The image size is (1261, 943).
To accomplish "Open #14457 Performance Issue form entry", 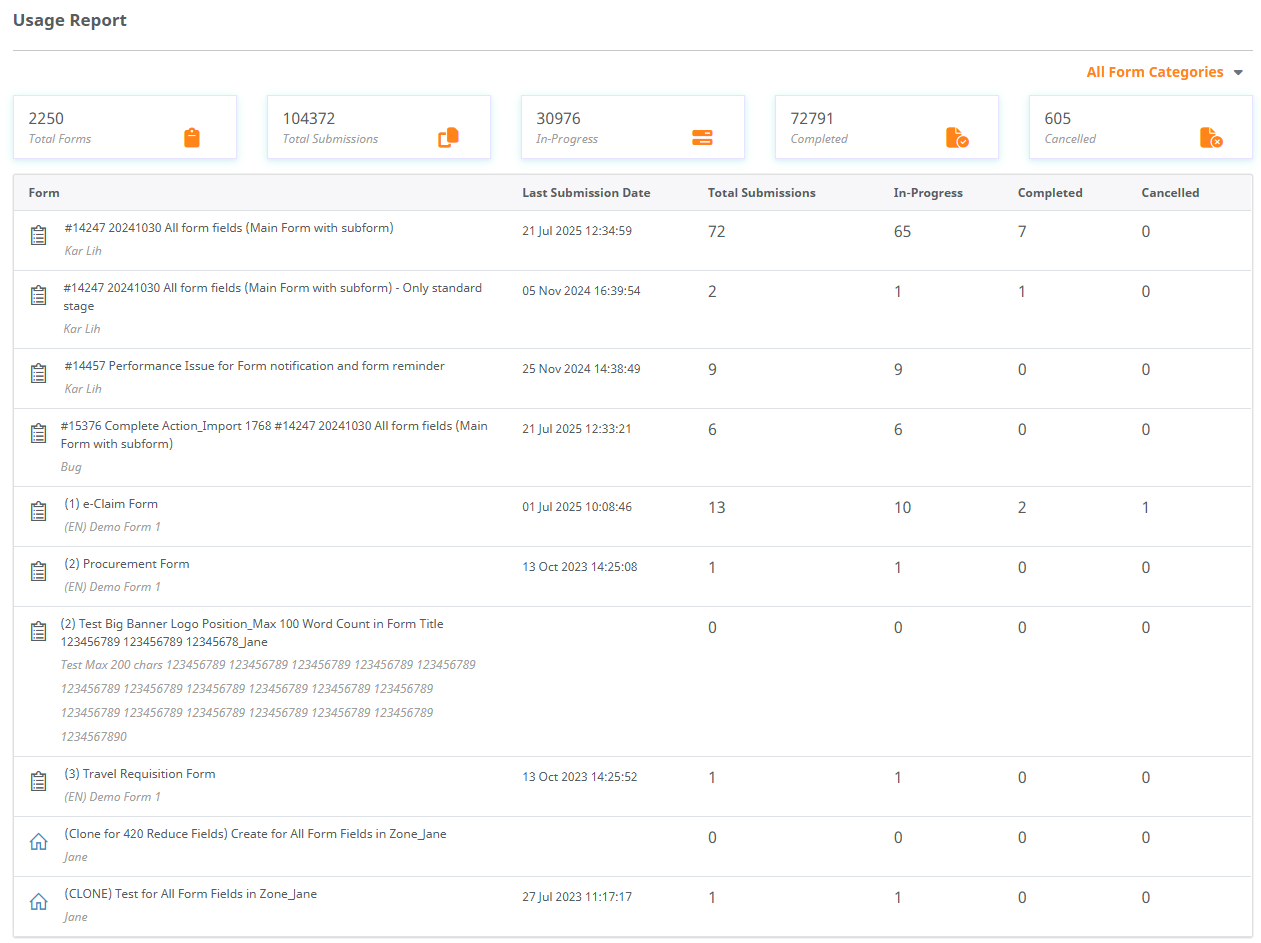I will point(254,366).
